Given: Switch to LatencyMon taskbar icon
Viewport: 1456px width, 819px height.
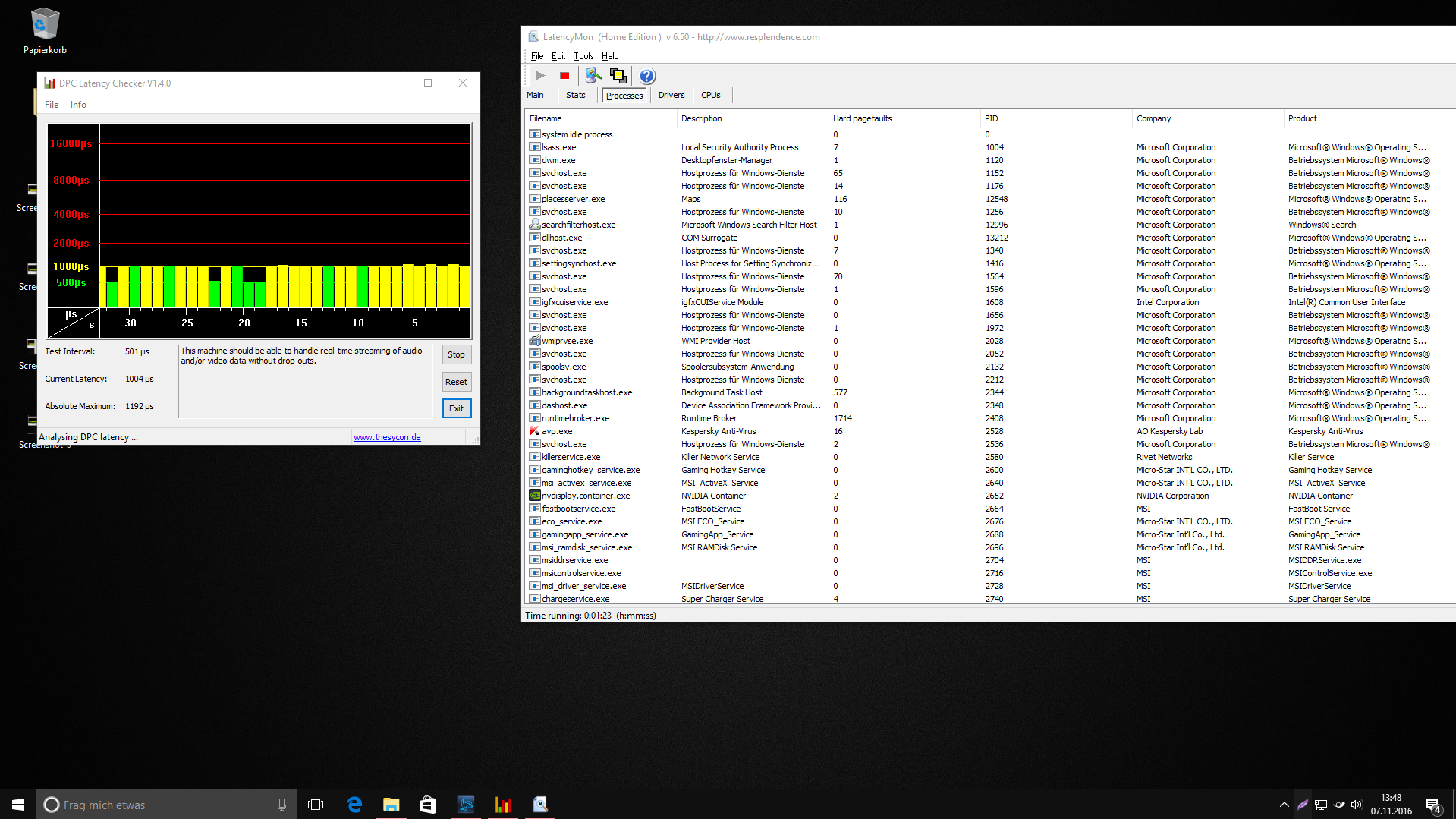Looking at the screenshot, I should point(540,805).
